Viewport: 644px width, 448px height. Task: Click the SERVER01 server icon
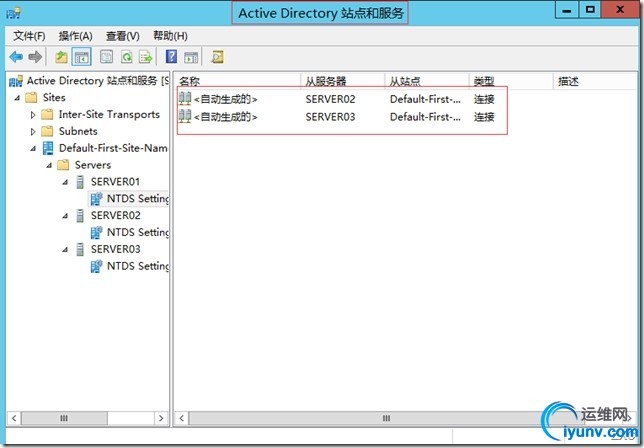(80, 182)
